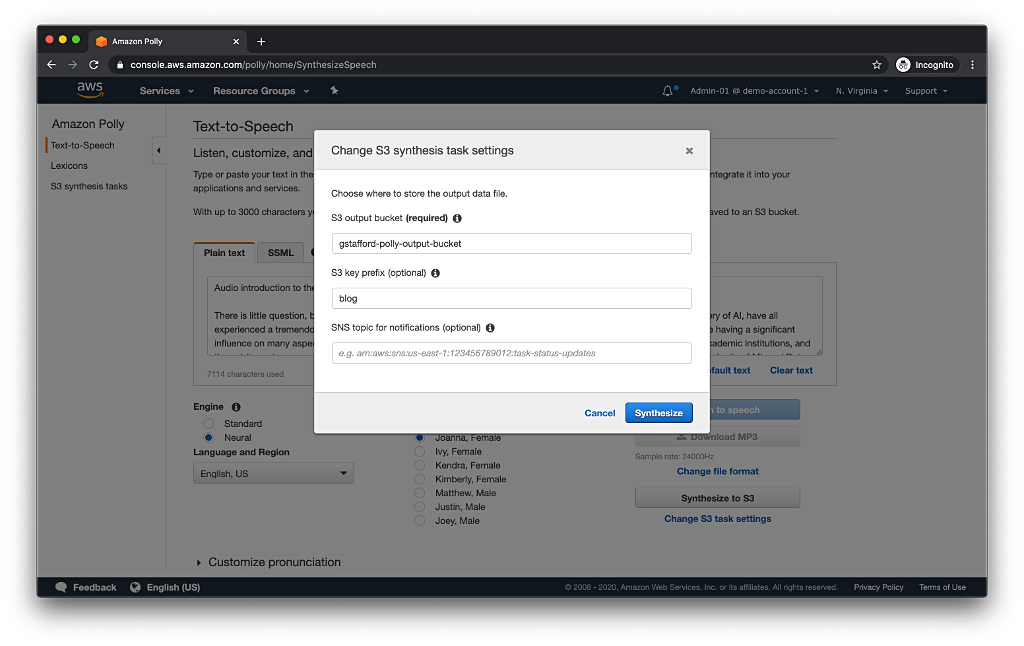
Task: Click the browser forward arrow
Action: pos(72,65)
